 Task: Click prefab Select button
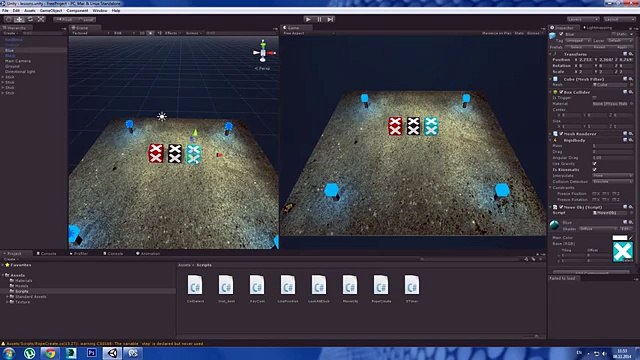click(576, 47)
